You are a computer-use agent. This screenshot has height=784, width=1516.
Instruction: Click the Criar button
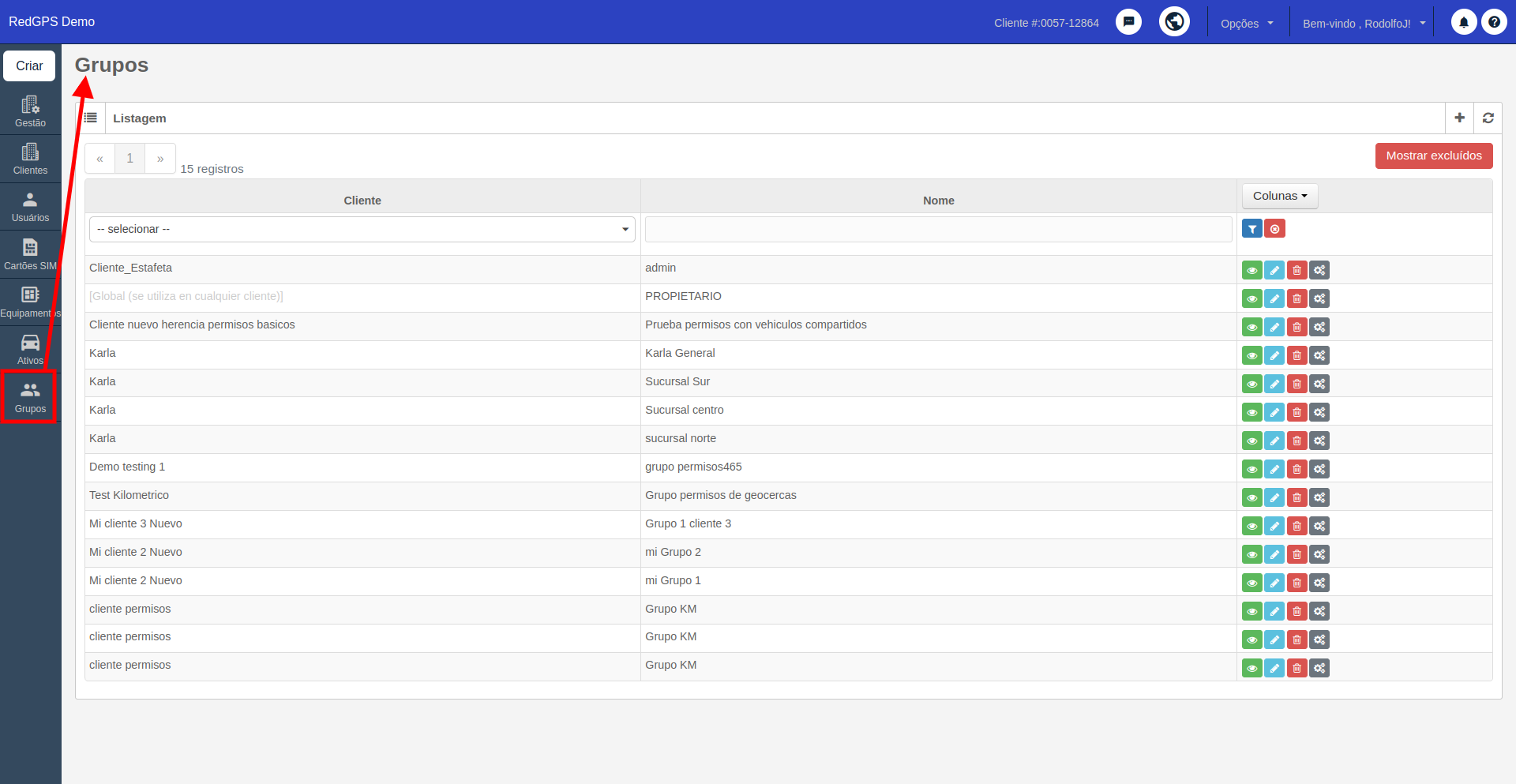click(29, 66)
